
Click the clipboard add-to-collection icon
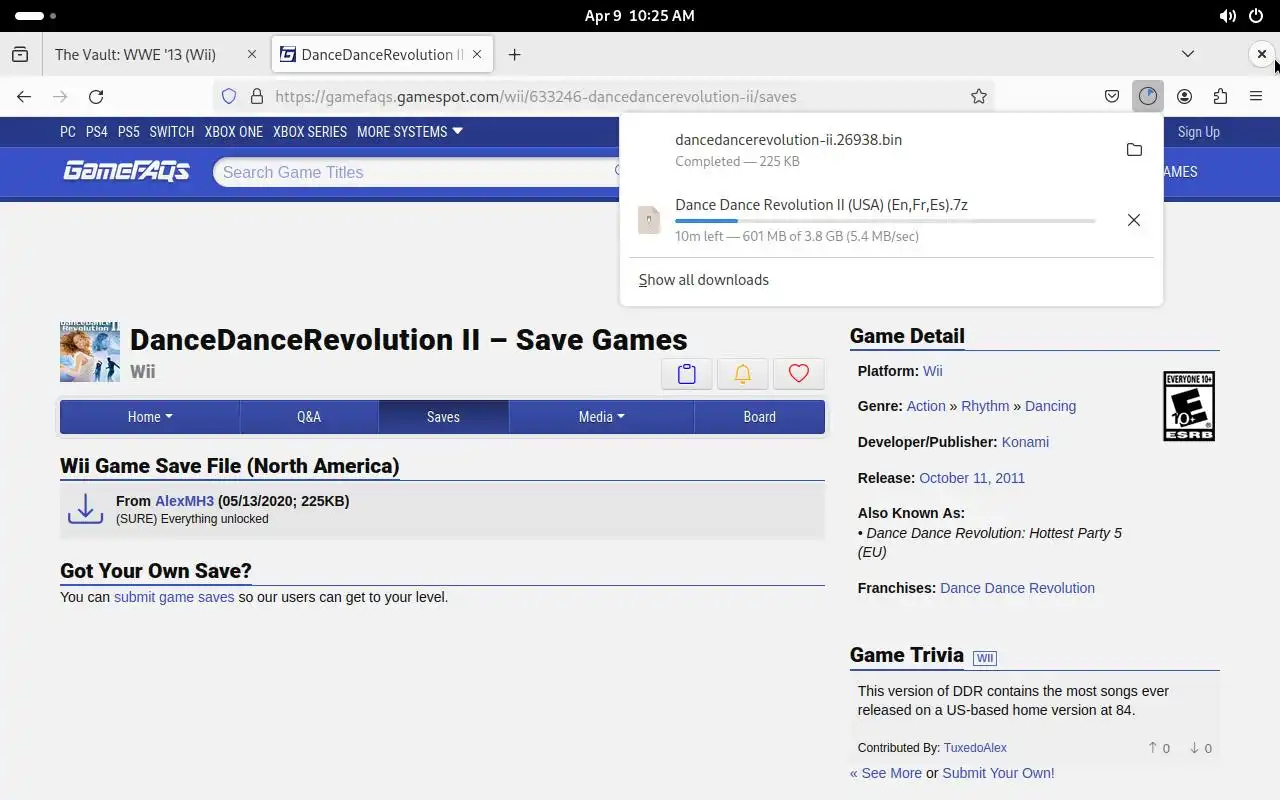(x=686, y=373)
